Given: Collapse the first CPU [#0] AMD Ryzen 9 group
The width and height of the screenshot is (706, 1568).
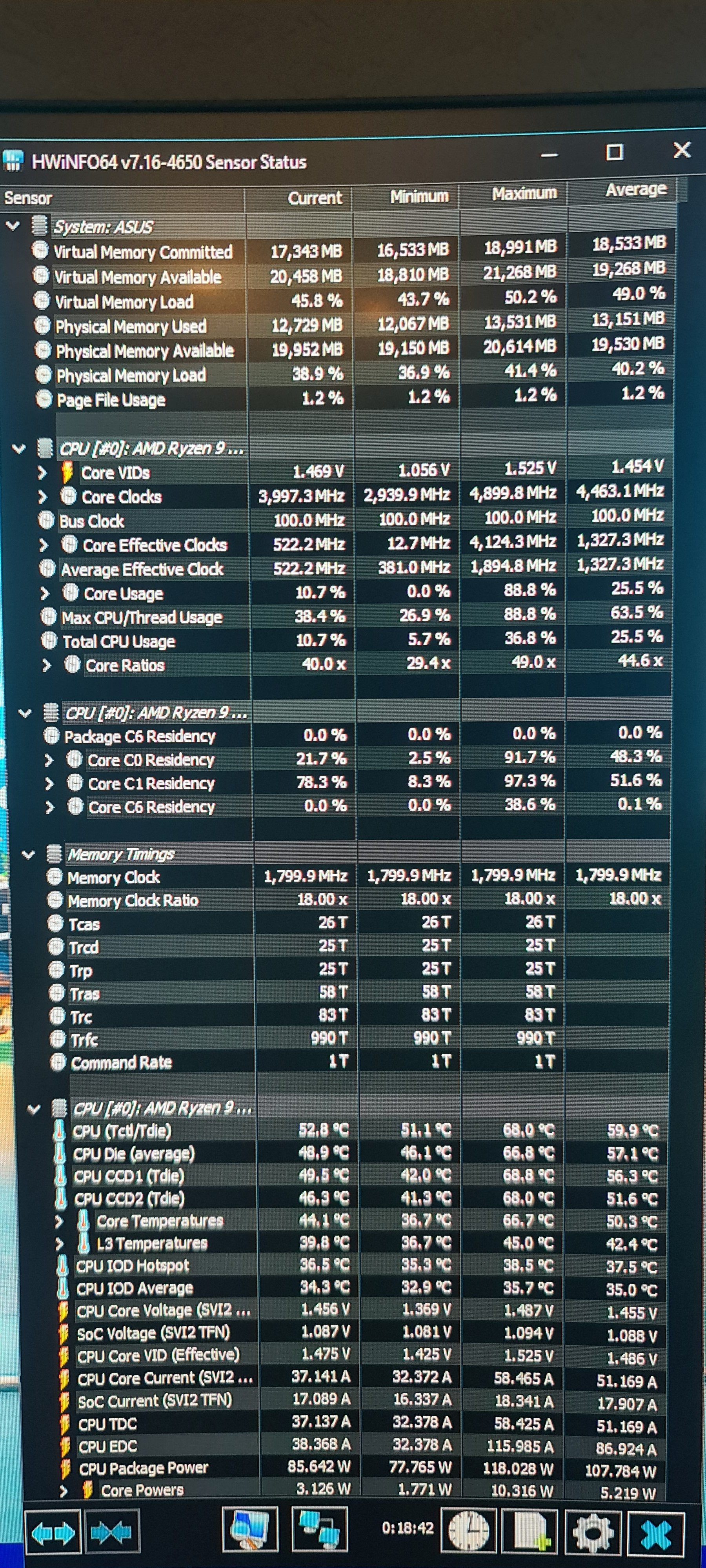Looking at the screenshot, I should coord(20,449).
